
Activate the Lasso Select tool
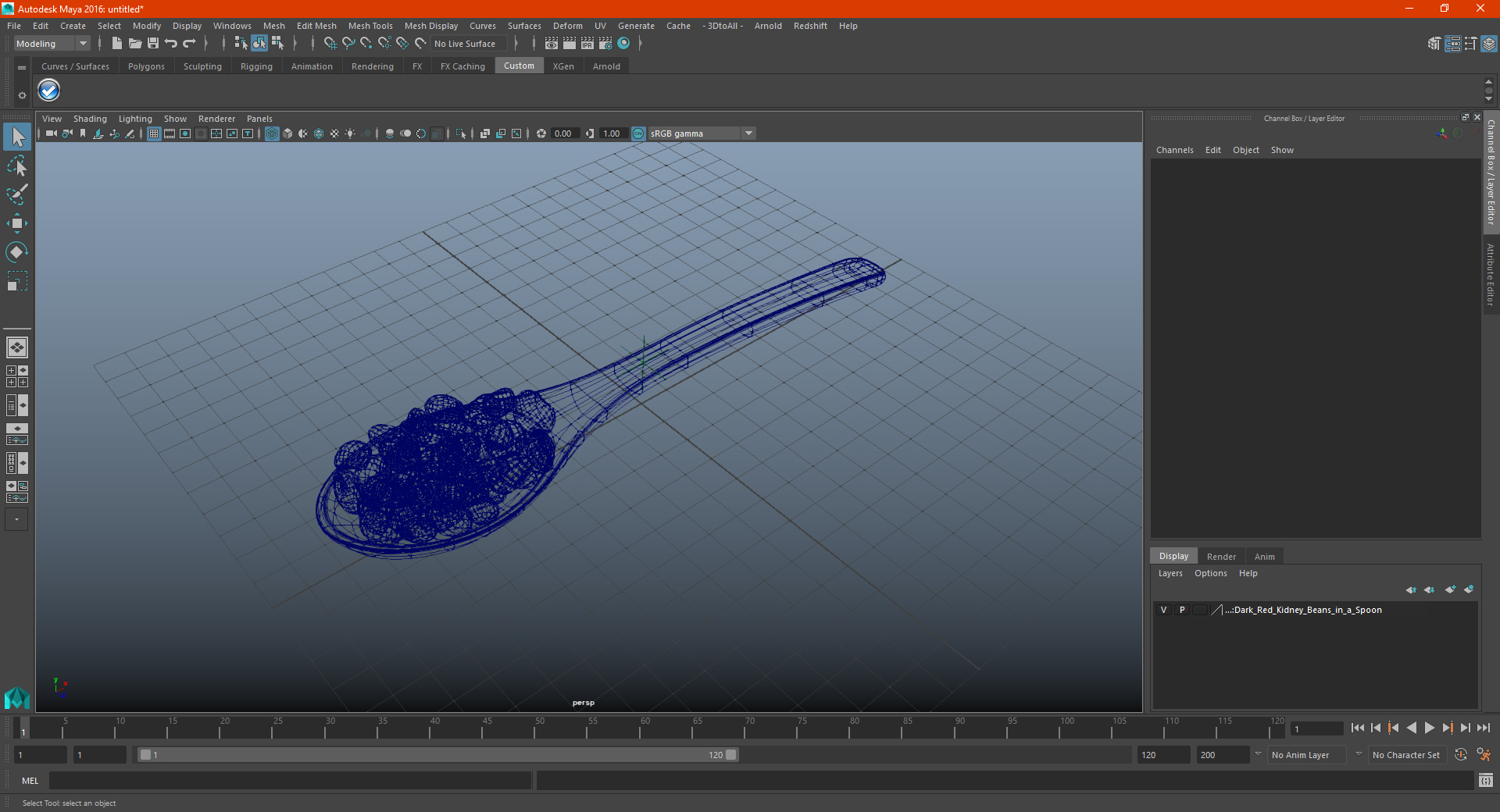coord(17,166)
